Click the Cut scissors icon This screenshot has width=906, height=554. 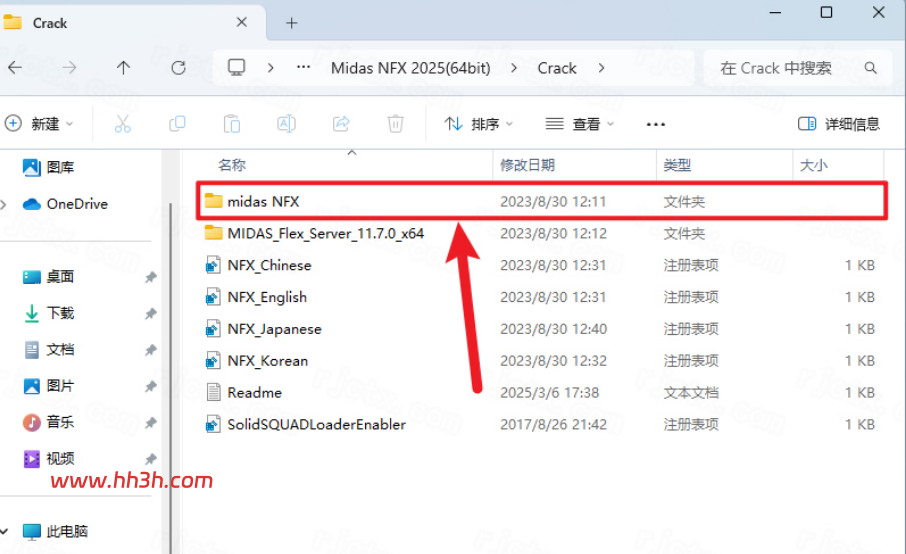pos(122,124)
